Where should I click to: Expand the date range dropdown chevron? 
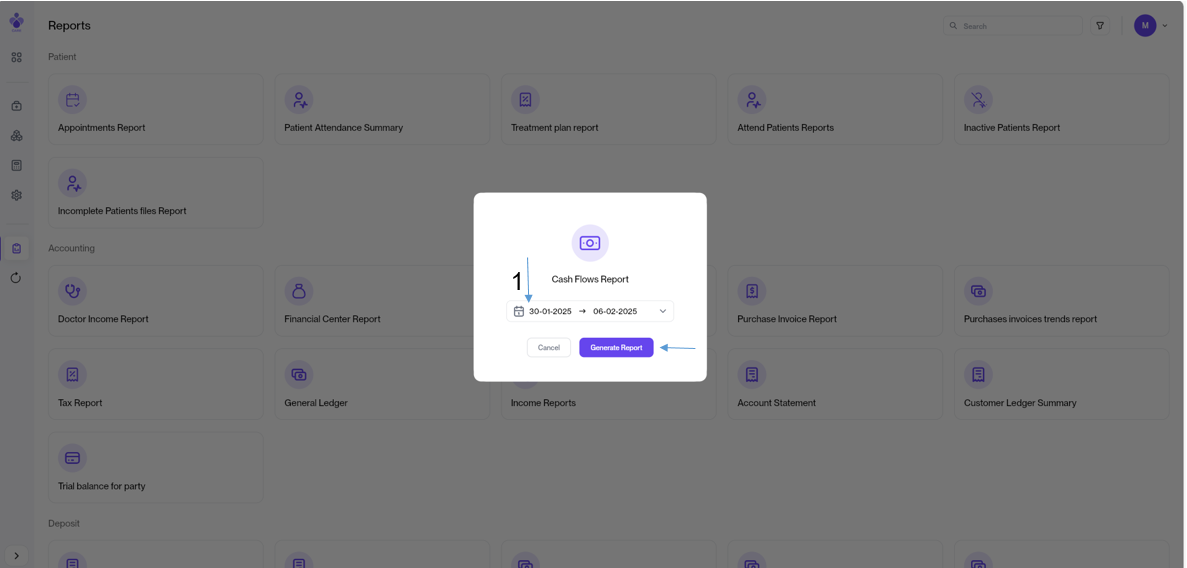pos(662,312)
